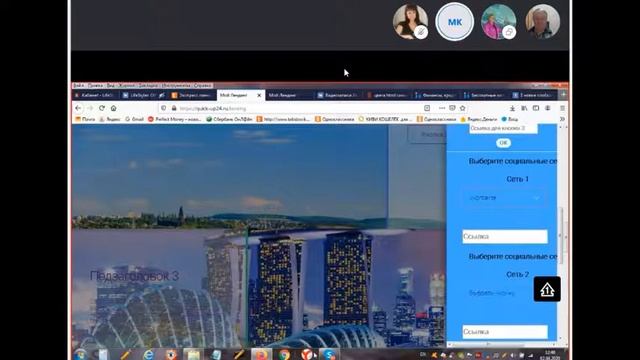This screenshot has height=360, width=640.
Task: Click the "Подзаголовок 3" heading text
Action: [134, 276]
